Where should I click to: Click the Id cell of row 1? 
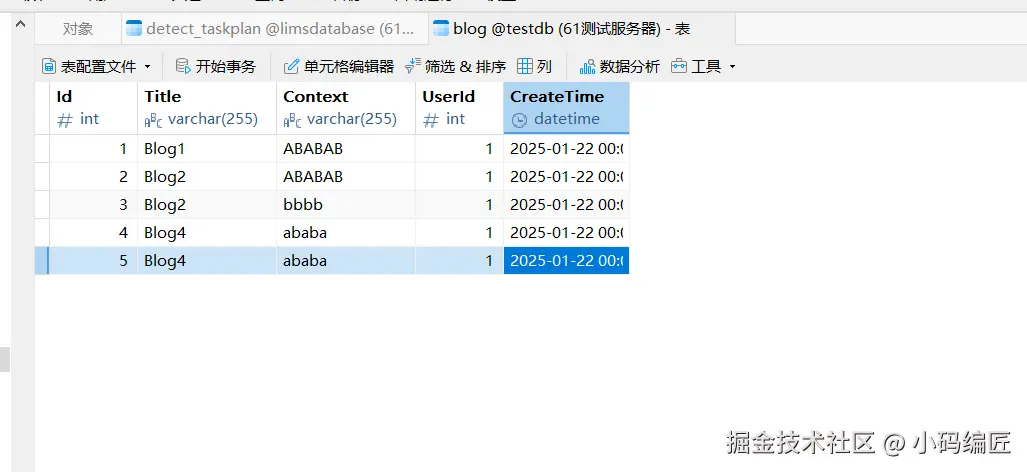pos(93,149)
